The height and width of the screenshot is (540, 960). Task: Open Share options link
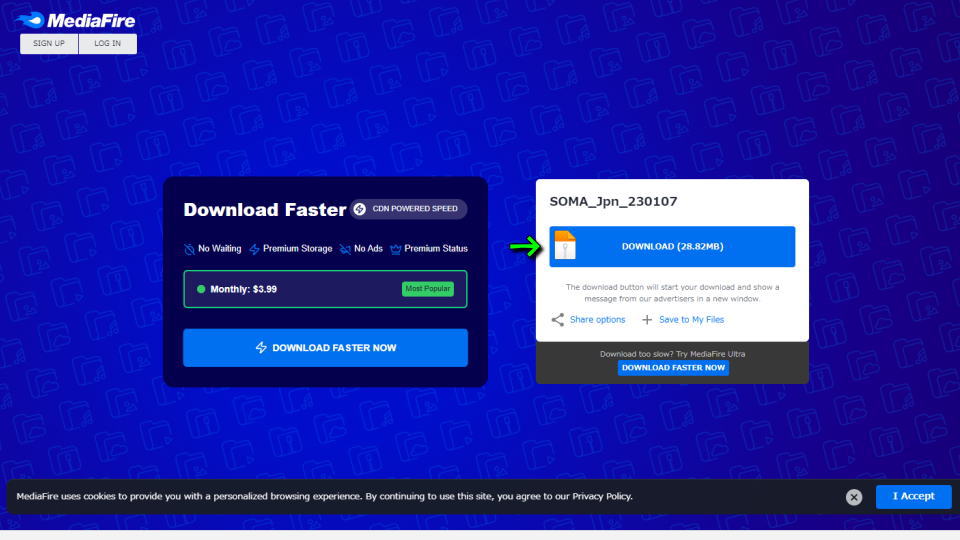point(598,320)
